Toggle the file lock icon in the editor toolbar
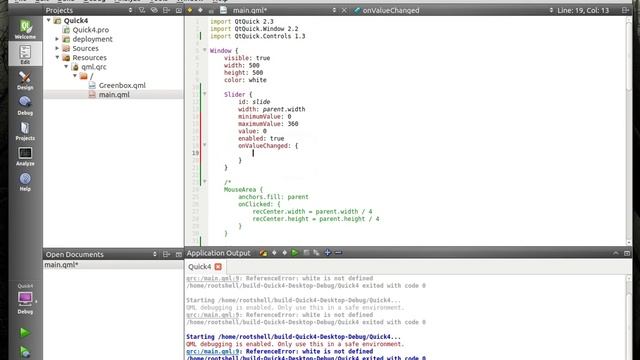The image size is (640, 360). pyautogui.click(x=211, y=10)
